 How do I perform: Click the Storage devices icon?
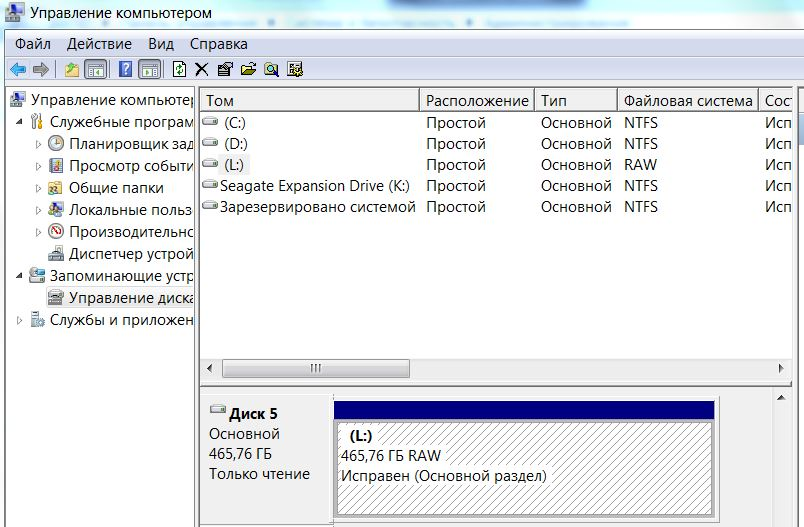36,276
